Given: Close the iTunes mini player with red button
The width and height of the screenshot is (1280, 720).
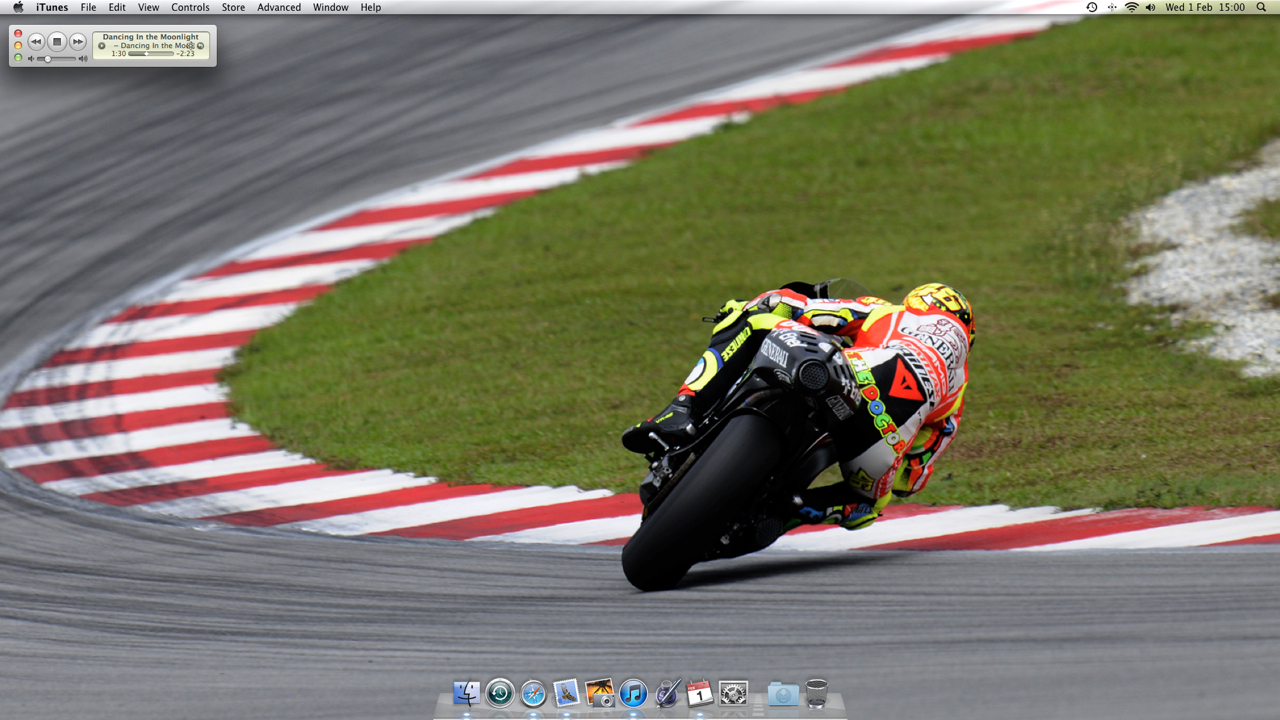Looking at the screenshot, I should [x=18, y=33].
